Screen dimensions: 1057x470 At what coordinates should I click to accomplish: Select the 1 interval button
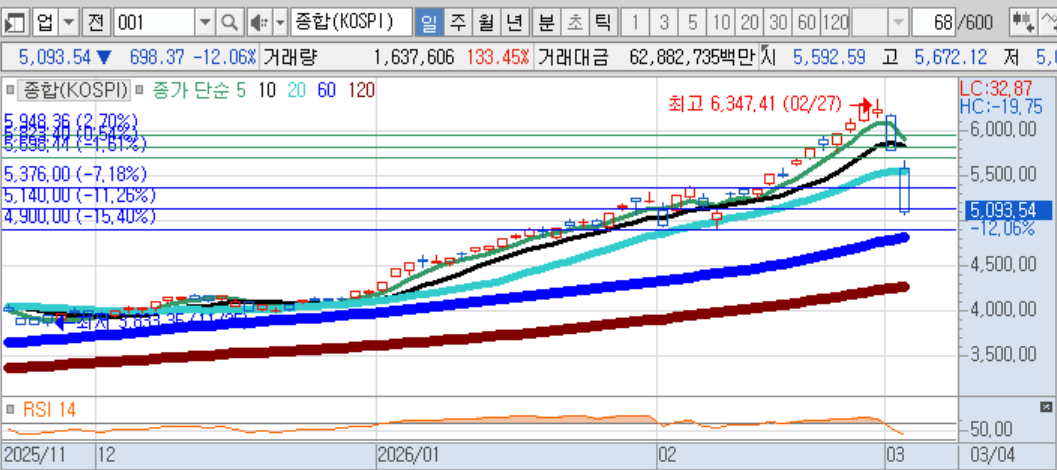click(x=634, y=23)
